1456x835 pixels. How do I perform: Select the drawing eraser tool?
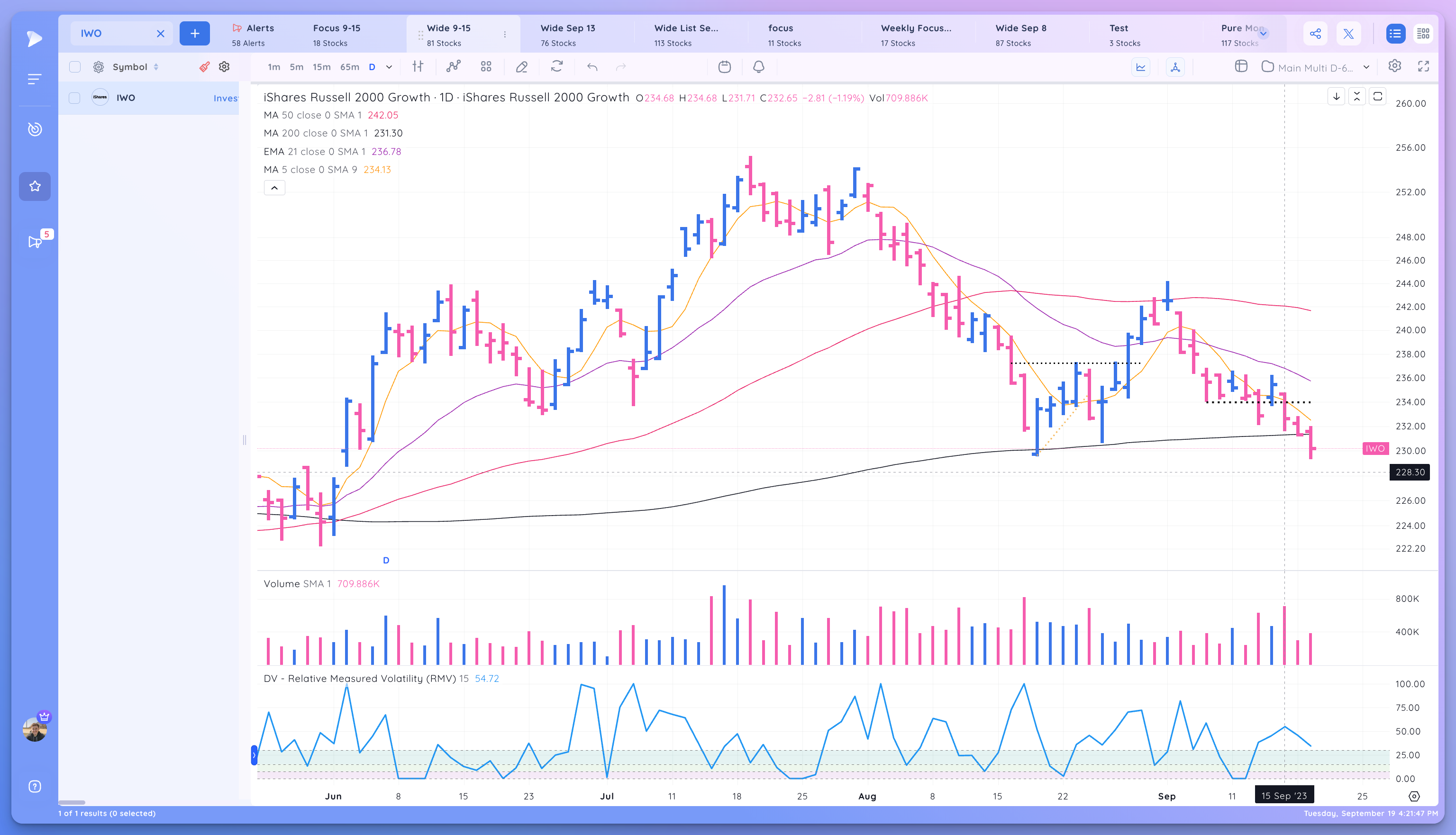(x=521, y=67)
